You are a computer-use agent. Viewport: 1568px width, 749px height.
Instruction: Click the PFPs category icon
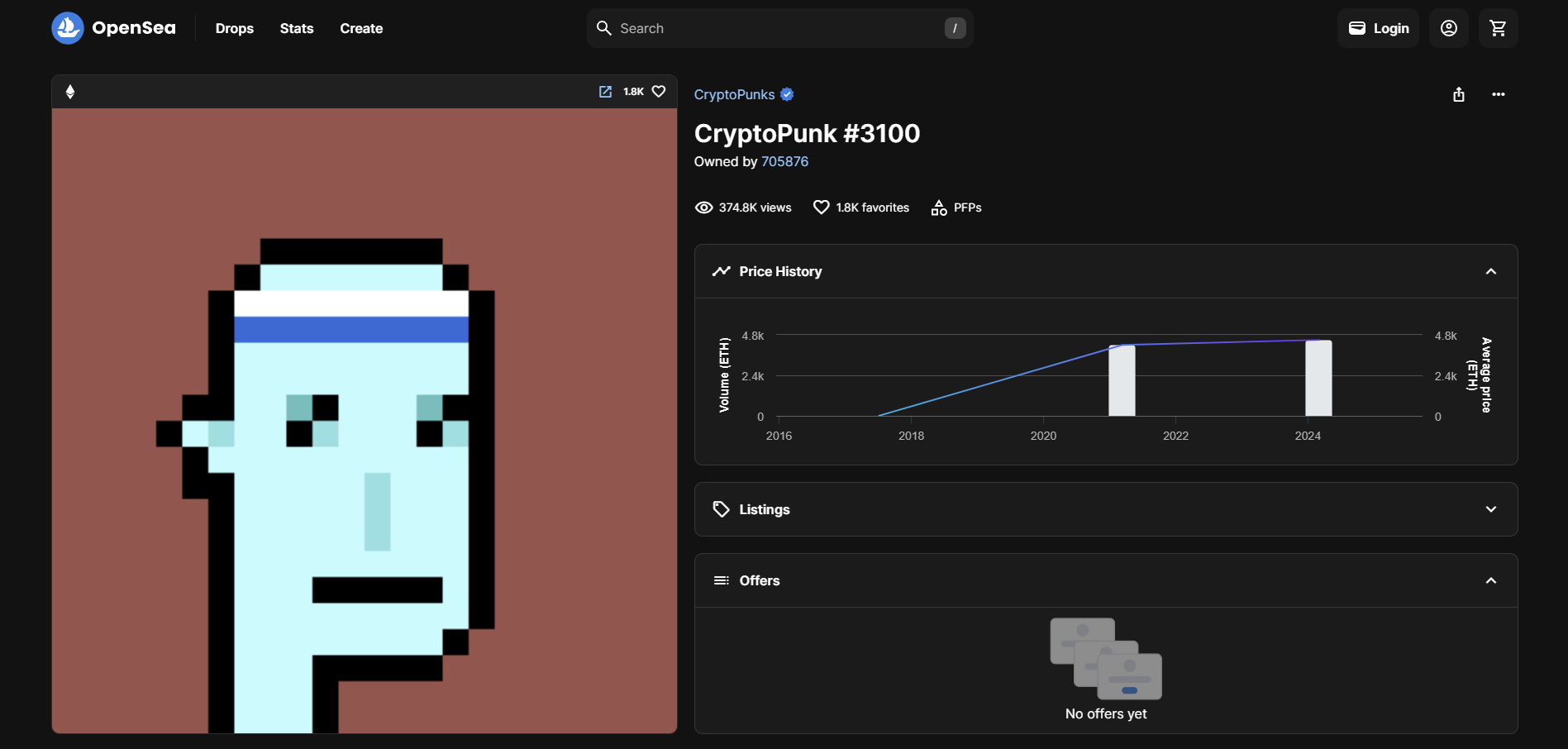pos(939,208)
